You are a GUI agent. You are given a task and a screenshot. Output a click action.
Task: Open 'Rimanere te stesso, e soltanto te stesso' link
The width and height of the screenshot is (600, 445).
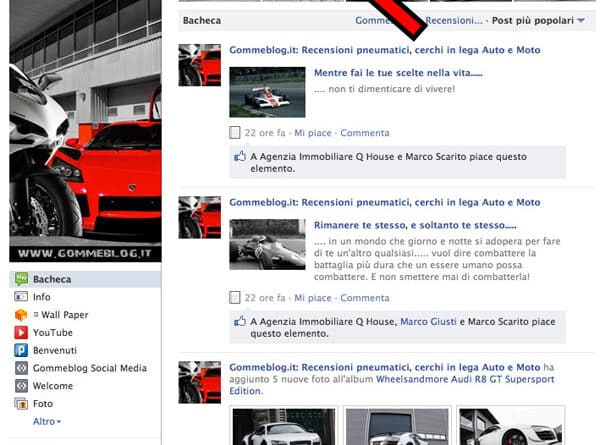tap(415, 225)
